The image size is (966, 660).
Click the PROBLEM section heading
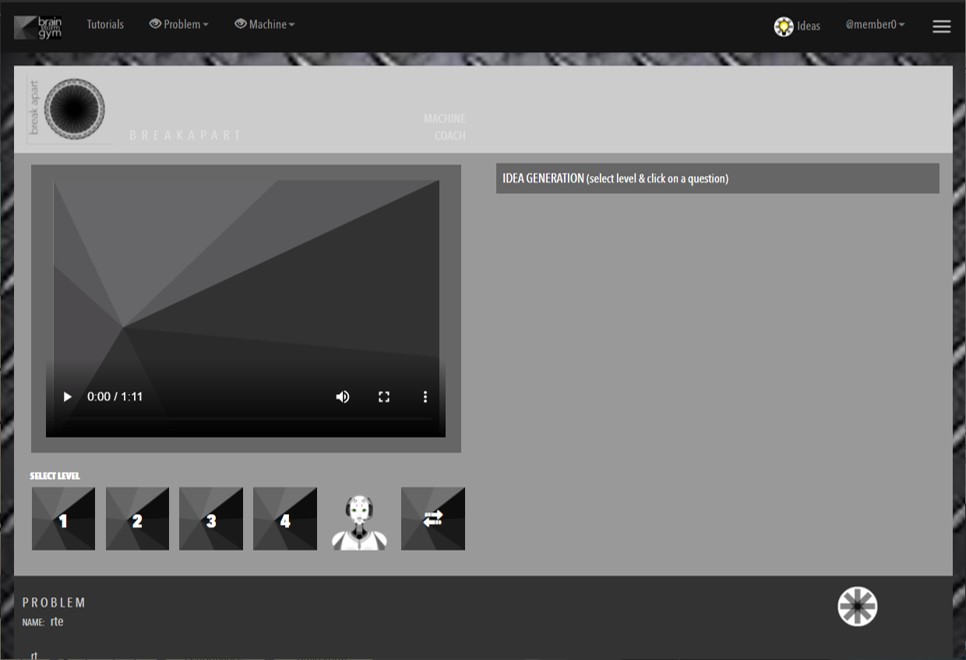(x=54, y=603)
